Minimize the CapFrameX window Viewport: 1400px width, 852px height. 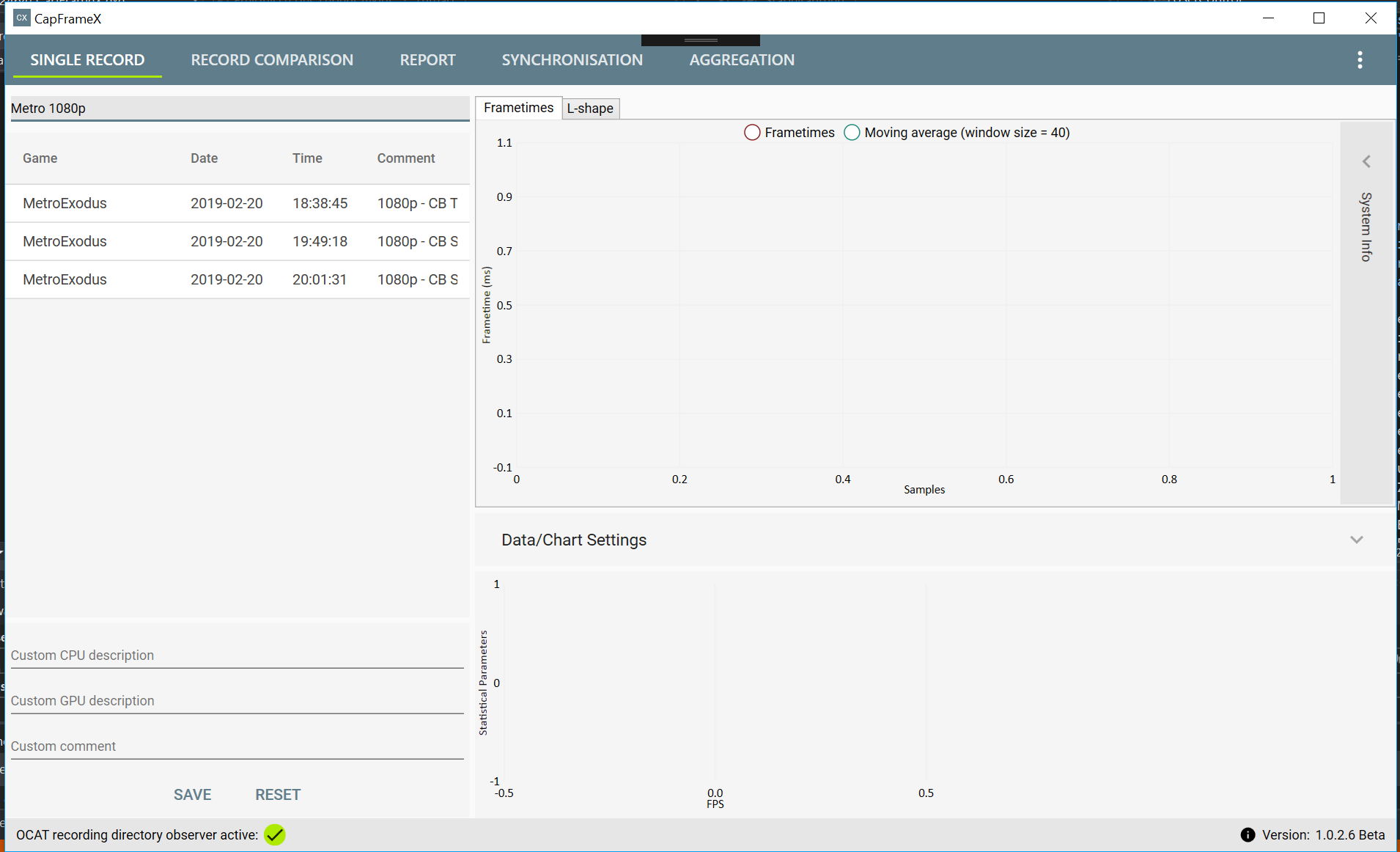1269,18
